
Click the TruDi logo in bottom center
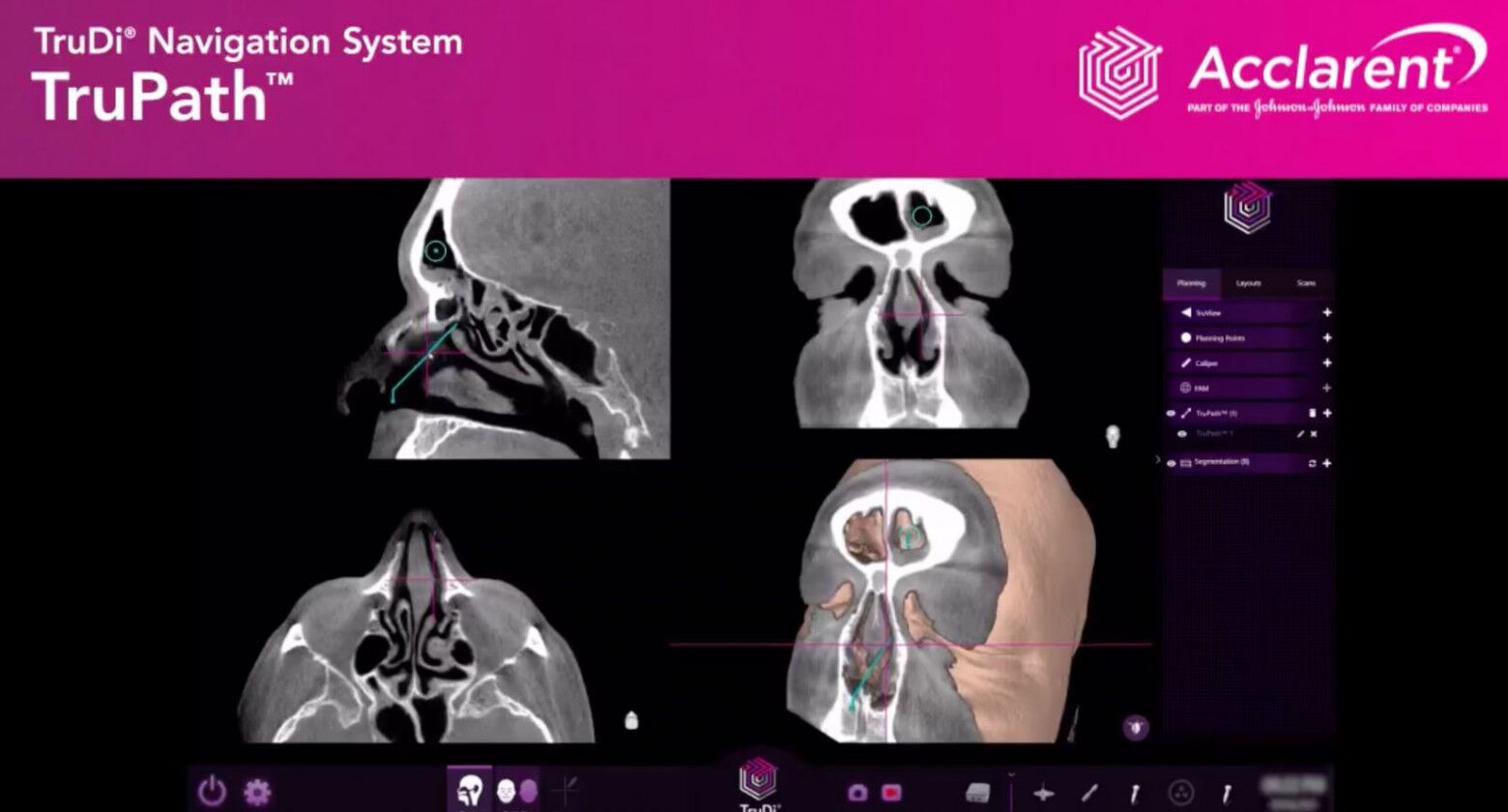tap(760, 781)
